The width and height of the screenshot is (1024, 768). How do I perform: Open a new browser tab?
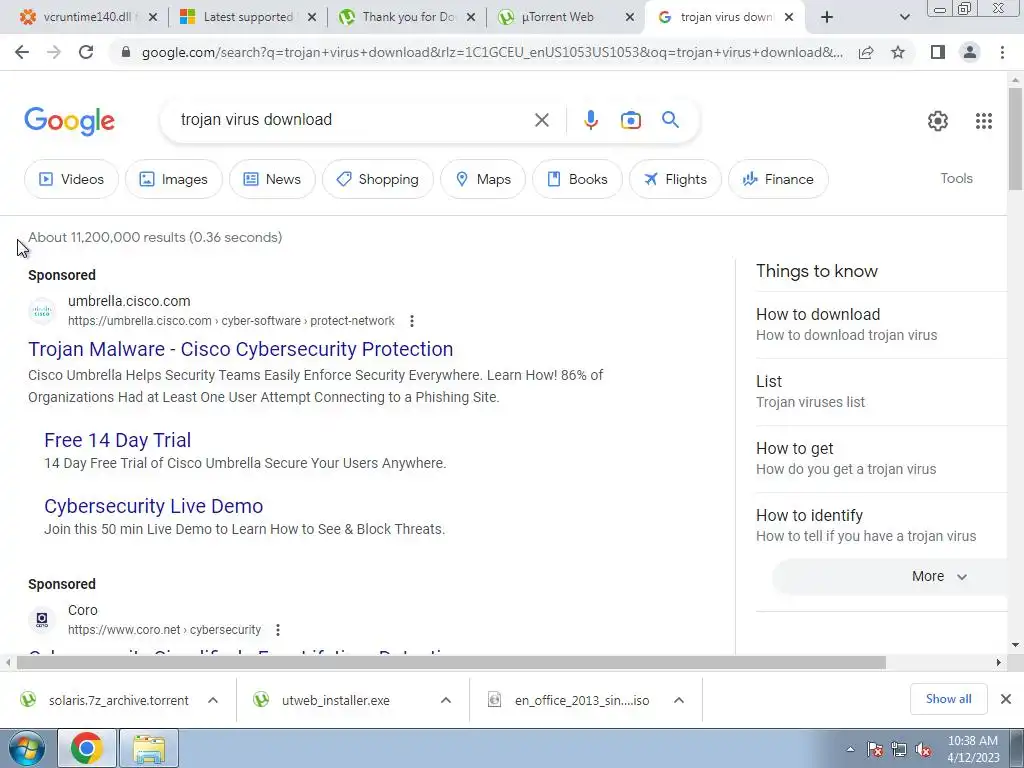coord(827,17)
